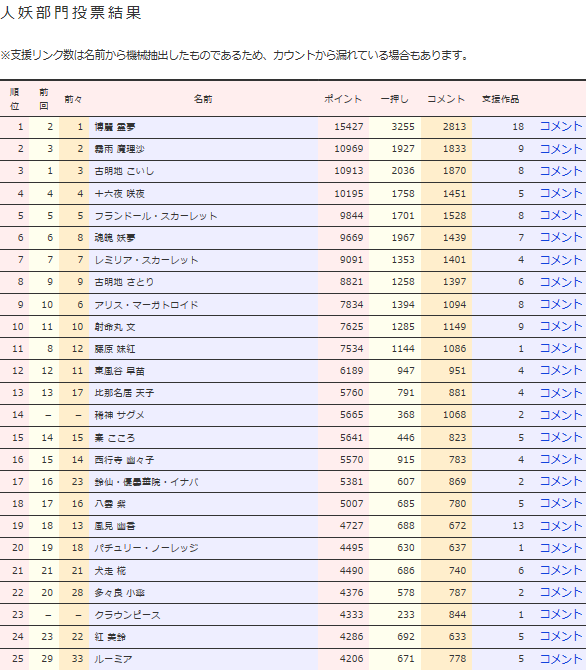Open コメント link for フランドール・スカーレット
Viewport: 586px width, 670px height.
pos(561,215)
